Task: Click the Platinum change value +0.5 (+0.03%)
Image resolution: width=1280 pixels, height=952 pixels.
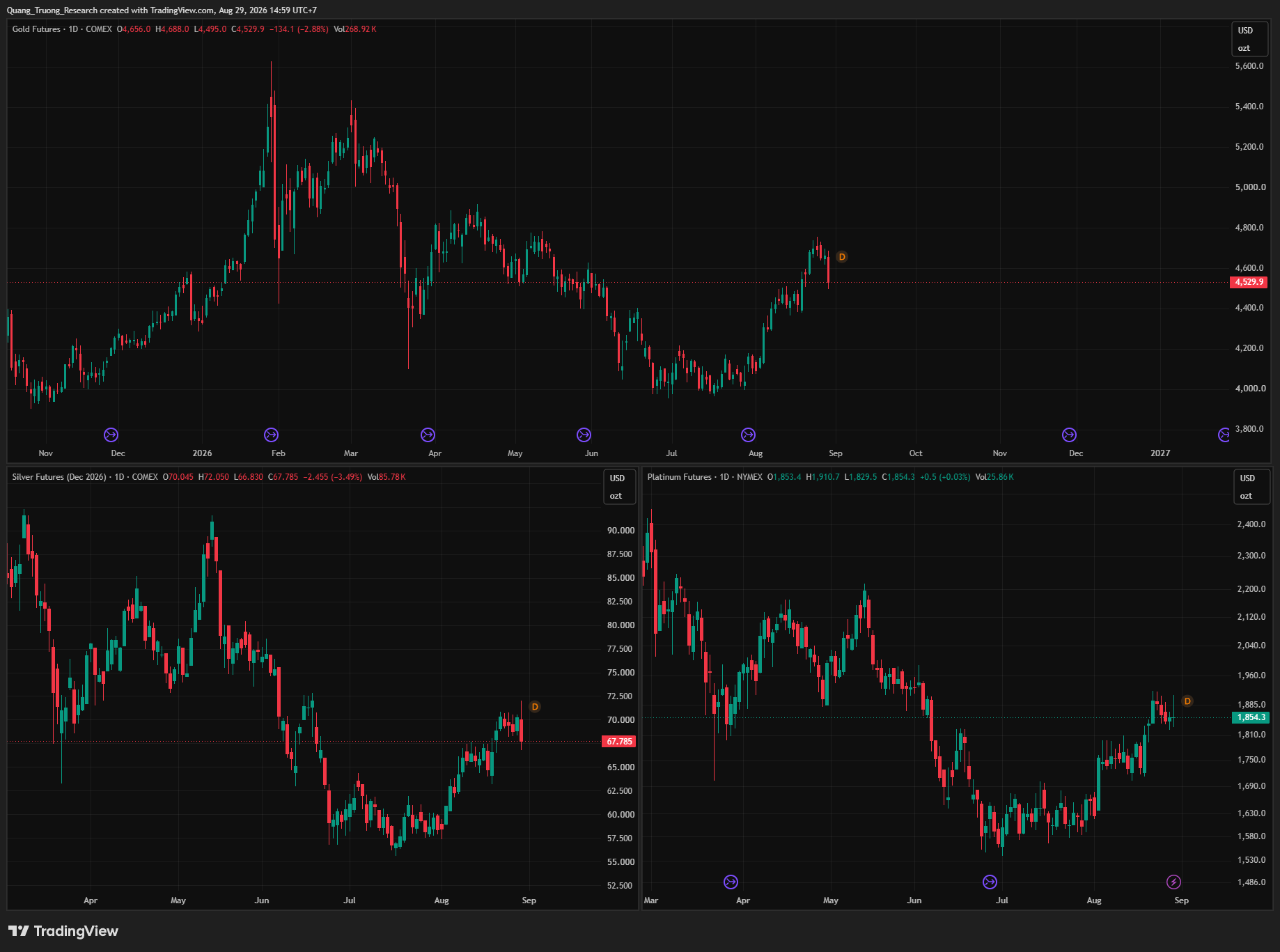Action: (x=945, y=477)
